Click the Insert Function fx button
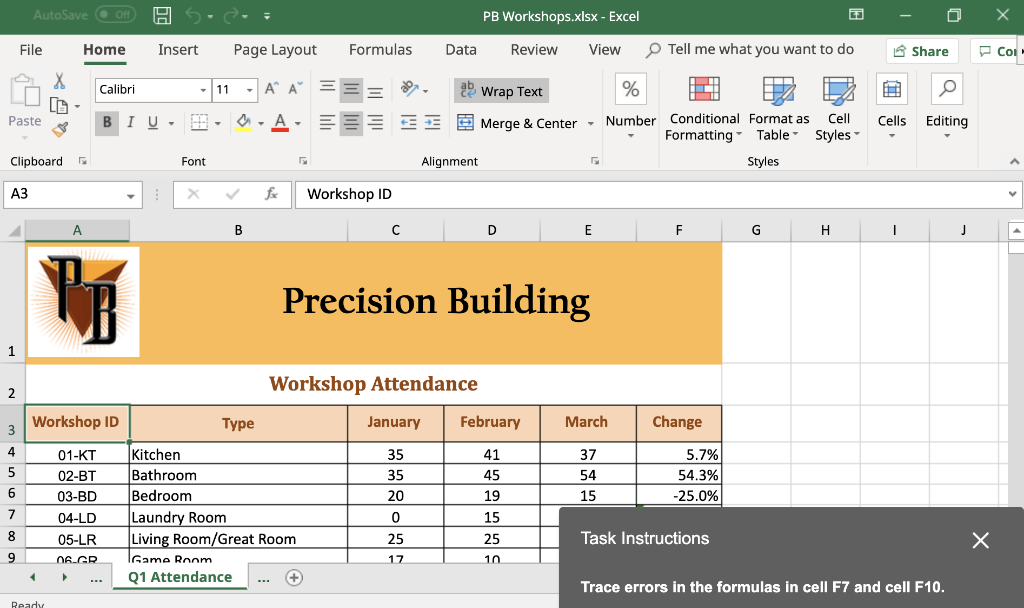1024x608 pixels. tap(273, 194)
